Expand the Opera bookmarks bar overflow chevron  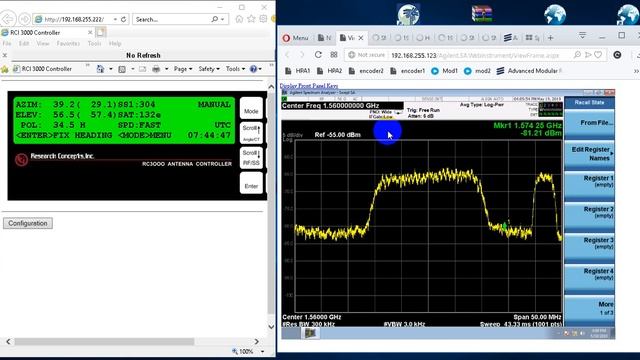click(x=636, y=71)
